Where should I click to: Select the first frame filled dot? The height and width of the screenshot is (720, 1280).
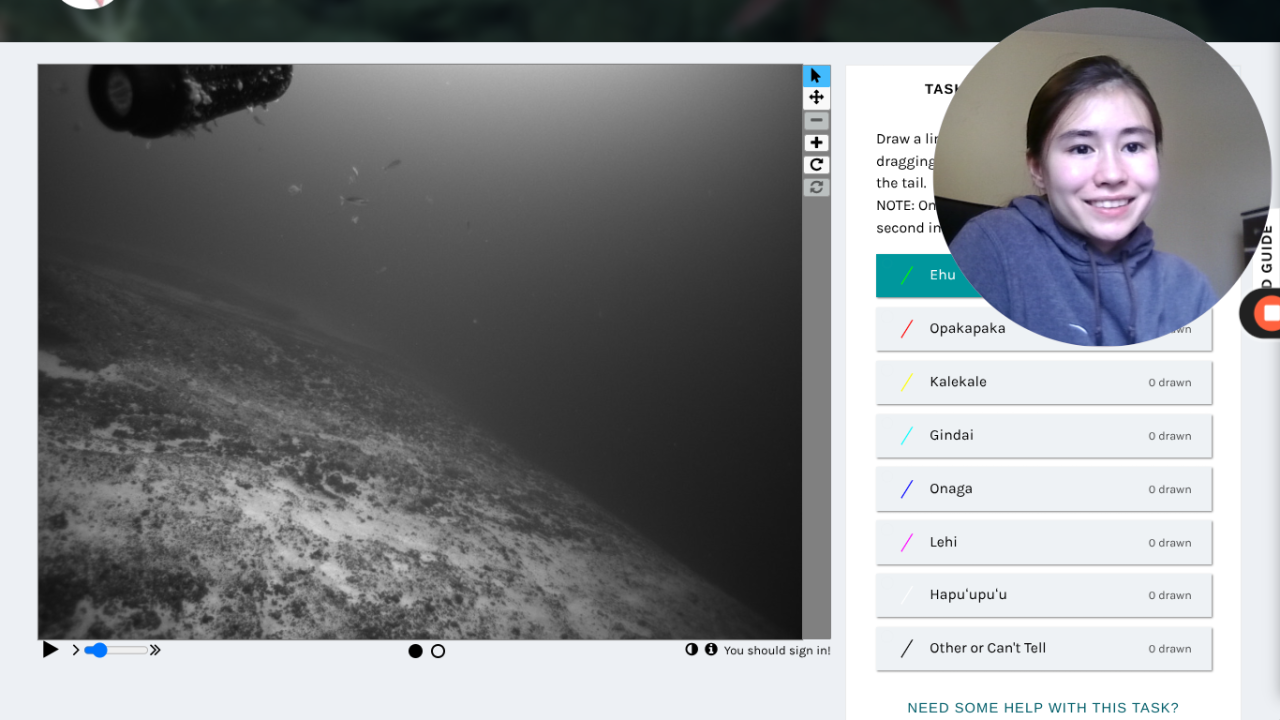[415, 651]
